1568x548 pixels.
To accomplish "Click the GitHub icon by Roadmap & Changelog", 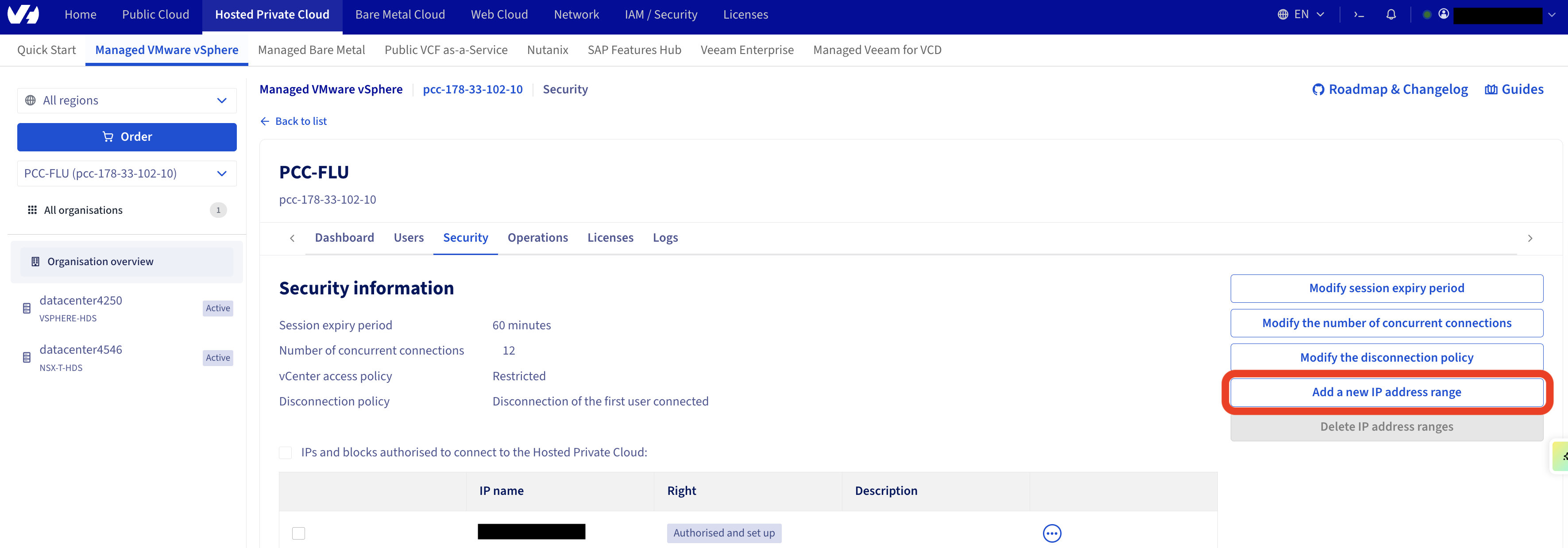I will coord(1318,89).
